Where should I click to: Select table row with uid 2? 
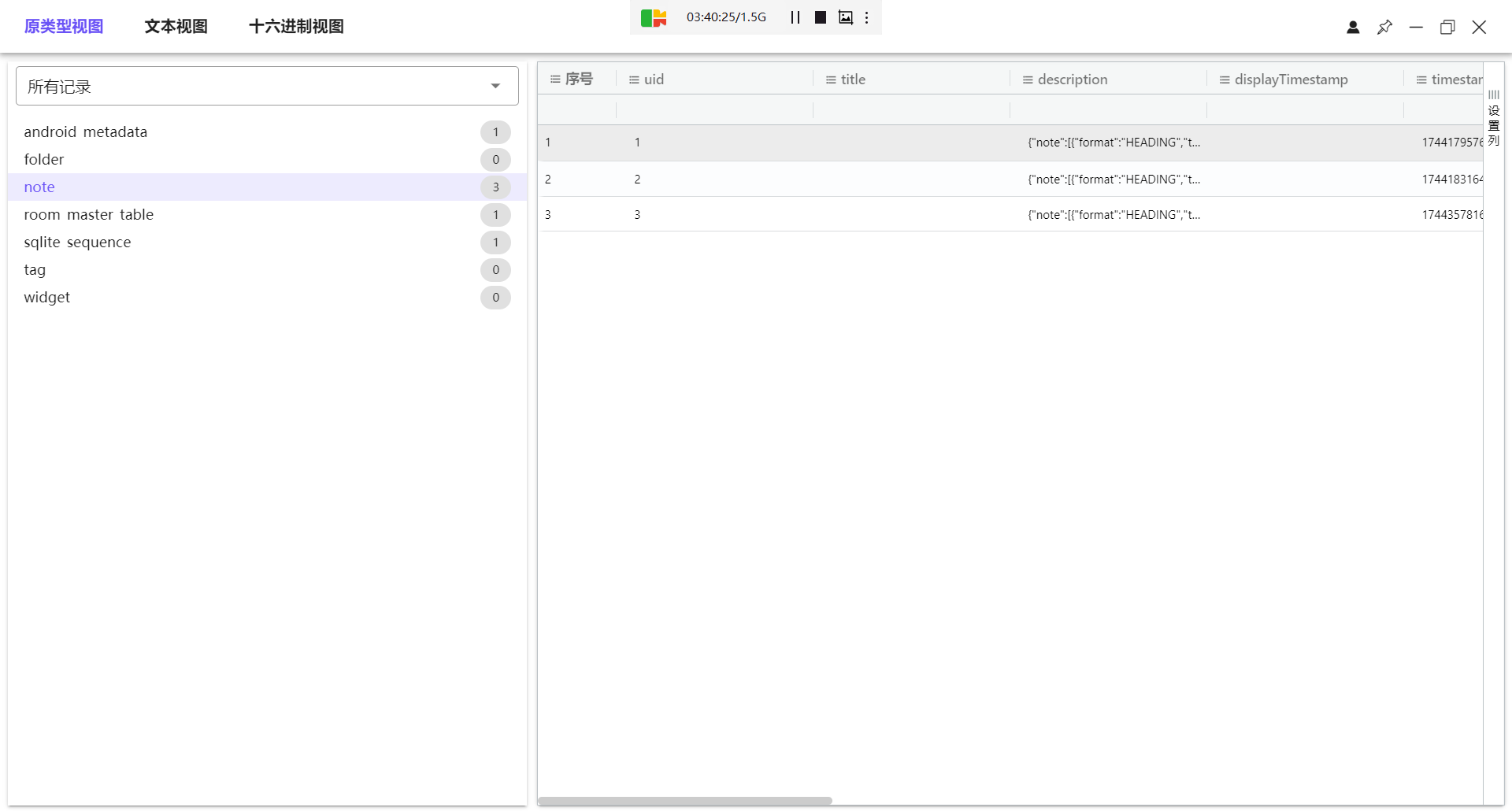pos(787,180)
